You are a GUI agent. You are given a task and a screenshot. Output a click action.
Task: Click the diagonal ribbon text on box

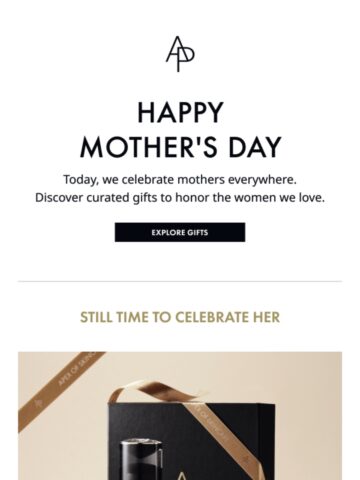(212, 423)
